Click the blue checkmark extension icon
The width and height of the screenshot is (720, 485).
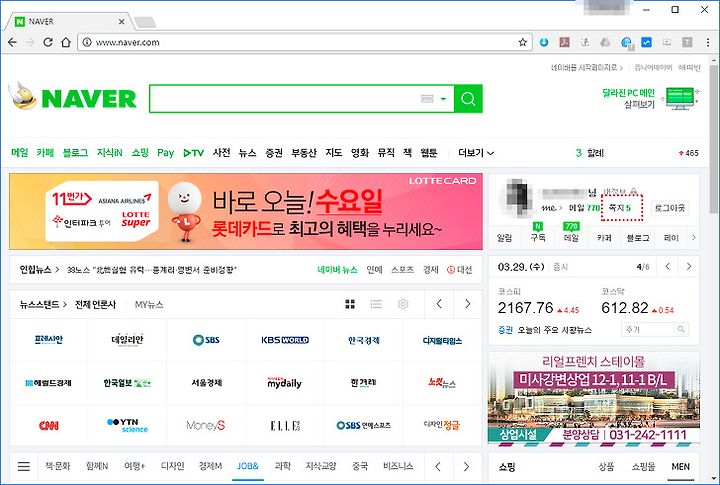pos(646,42)
